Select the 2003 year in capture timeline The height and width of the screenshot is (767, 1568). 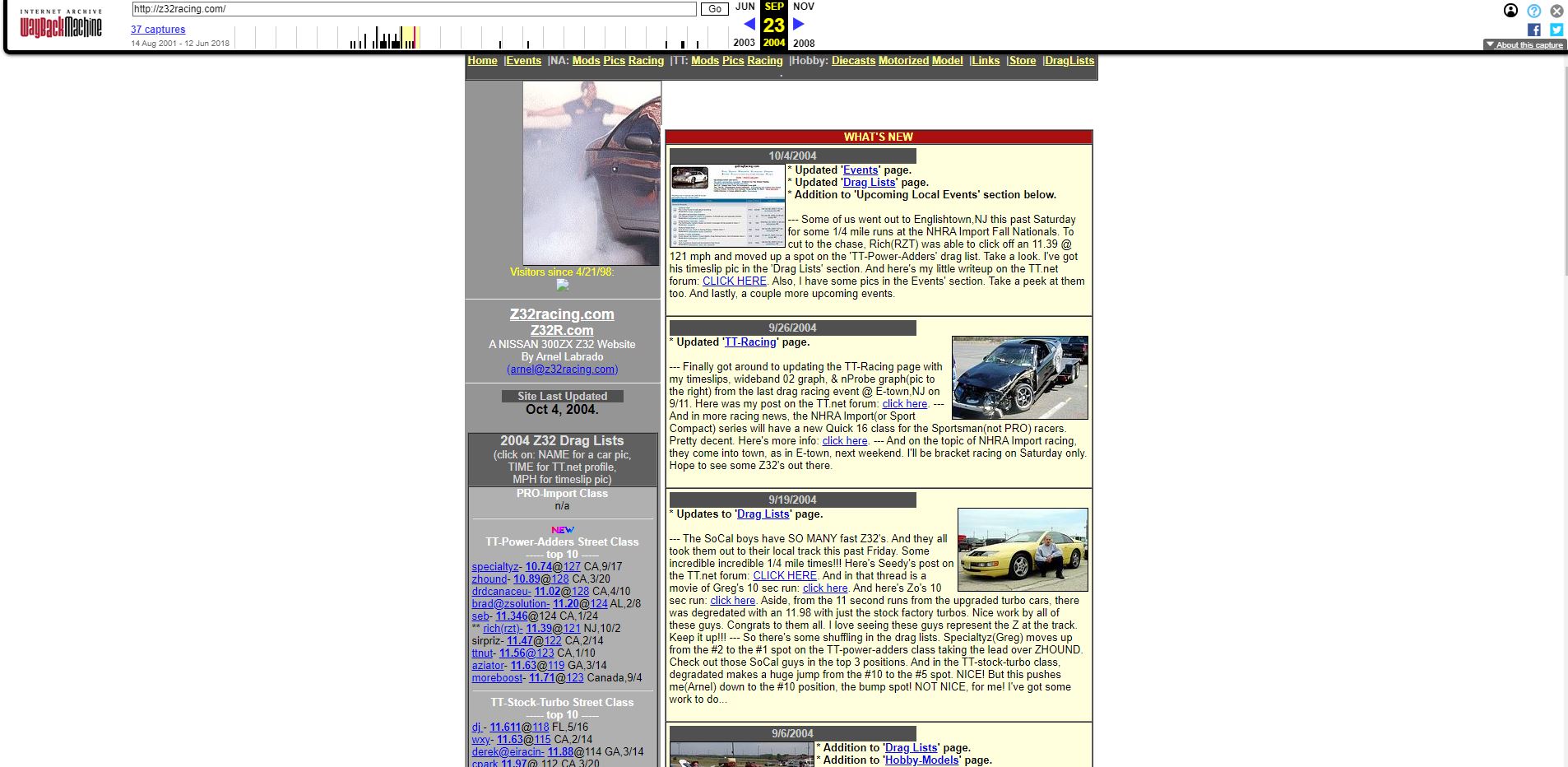(744, 43)
